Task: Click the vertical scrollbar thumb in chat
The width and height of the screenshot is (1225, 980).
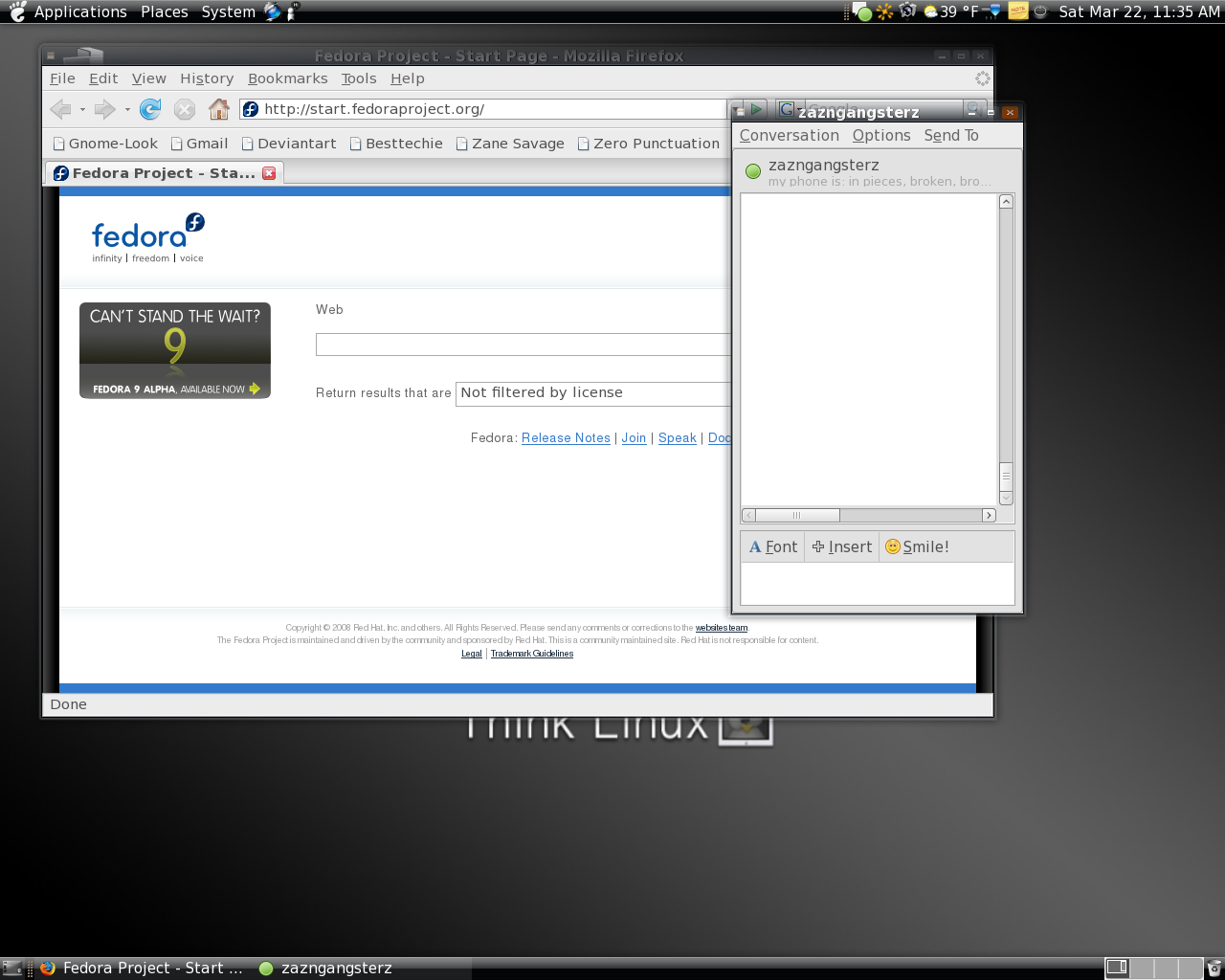Action: coord(1006,476)
